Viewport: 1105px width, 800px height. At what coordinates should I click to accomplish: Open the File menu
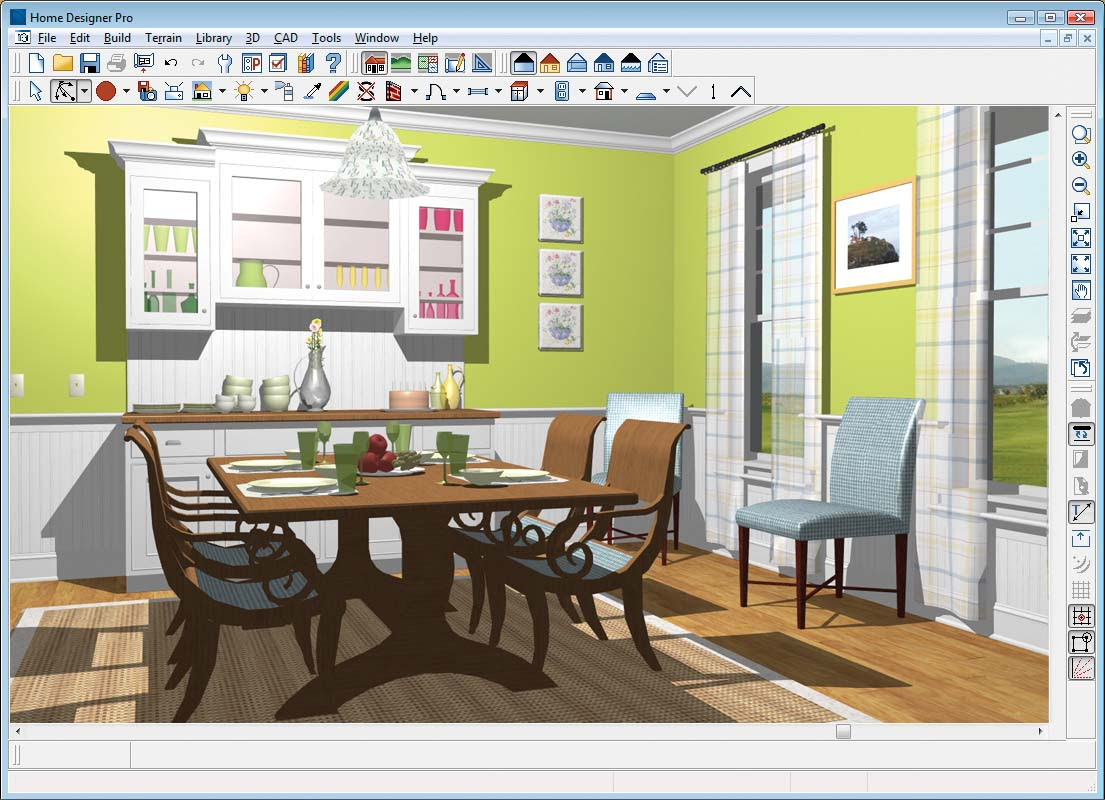47,38
